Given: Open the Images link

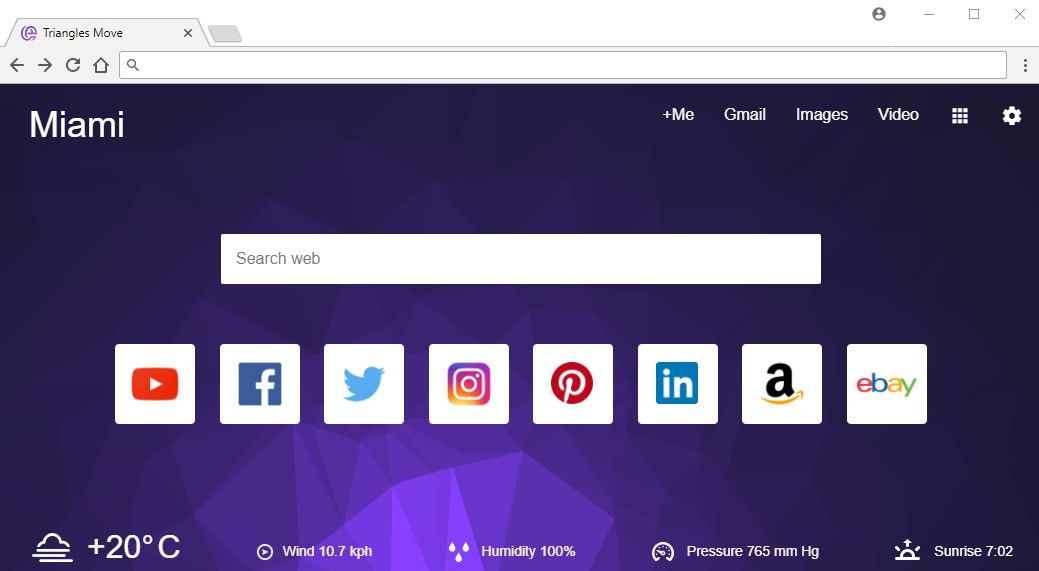Looking at the screenshot, I should [822, 115].
